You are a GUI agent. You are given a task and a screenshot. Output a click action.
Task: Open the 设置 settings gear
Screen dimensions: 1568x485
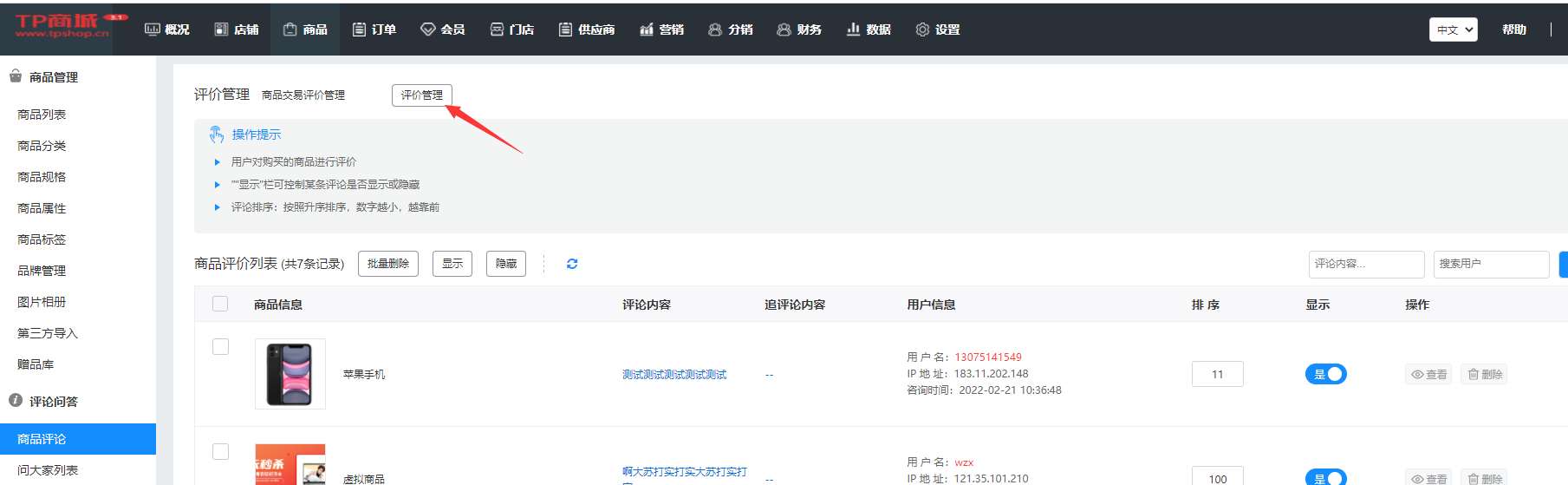(x=922, y=29)
